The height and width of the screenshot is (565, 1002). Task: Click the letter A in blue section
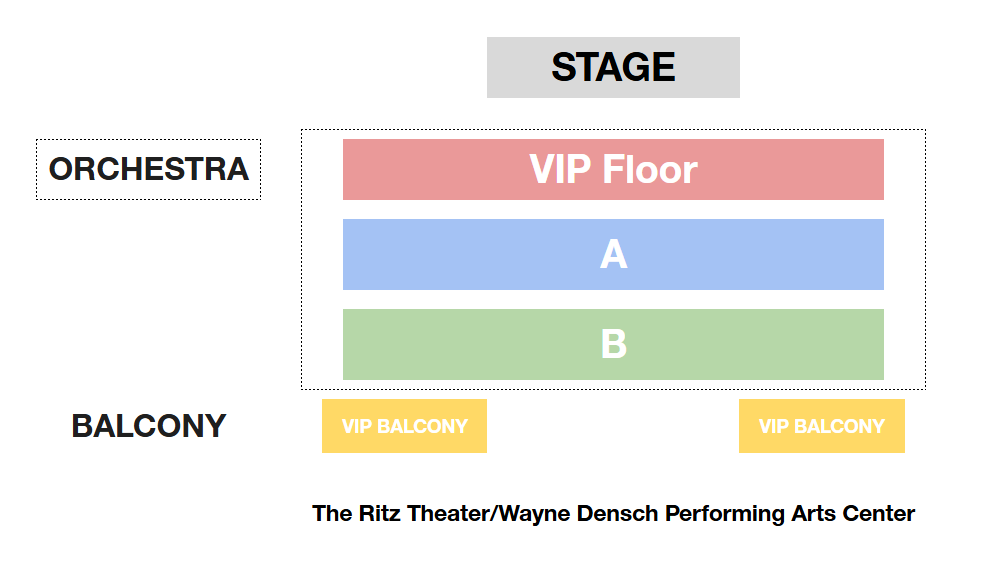613,254
